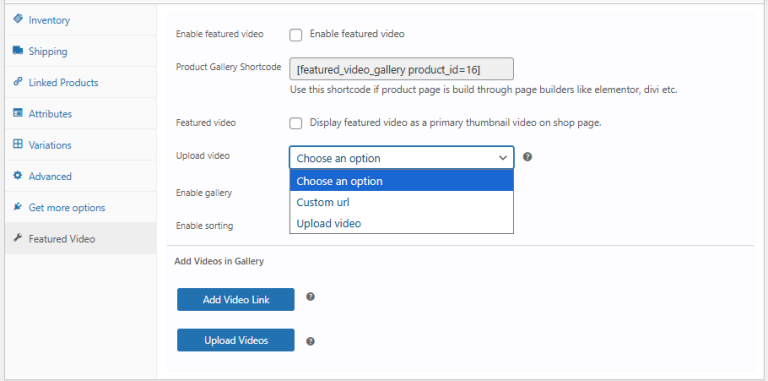
Task: Click the Product Gallery Shortcode field
Action: [x=402, y=69]
